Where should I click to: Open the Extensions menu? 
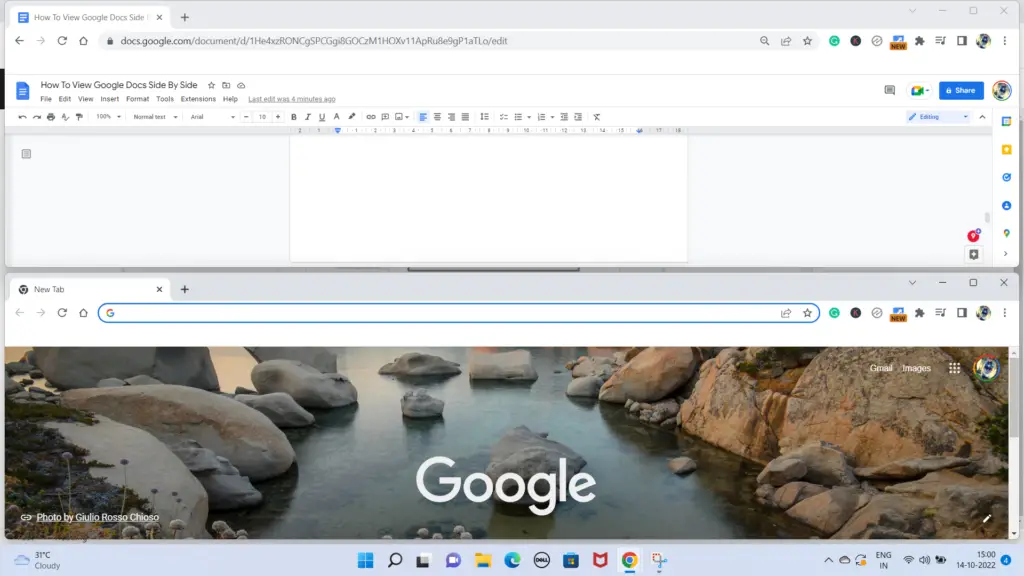point(198,99)
